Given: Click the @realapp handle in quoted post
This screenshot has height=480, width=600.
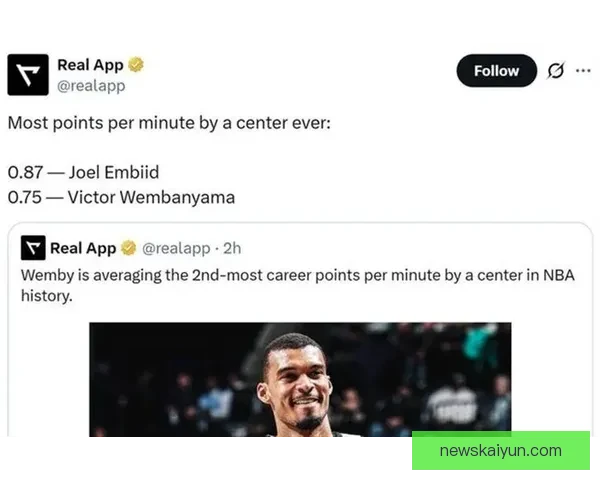Looking at the screenshot, I should [176, 248].
